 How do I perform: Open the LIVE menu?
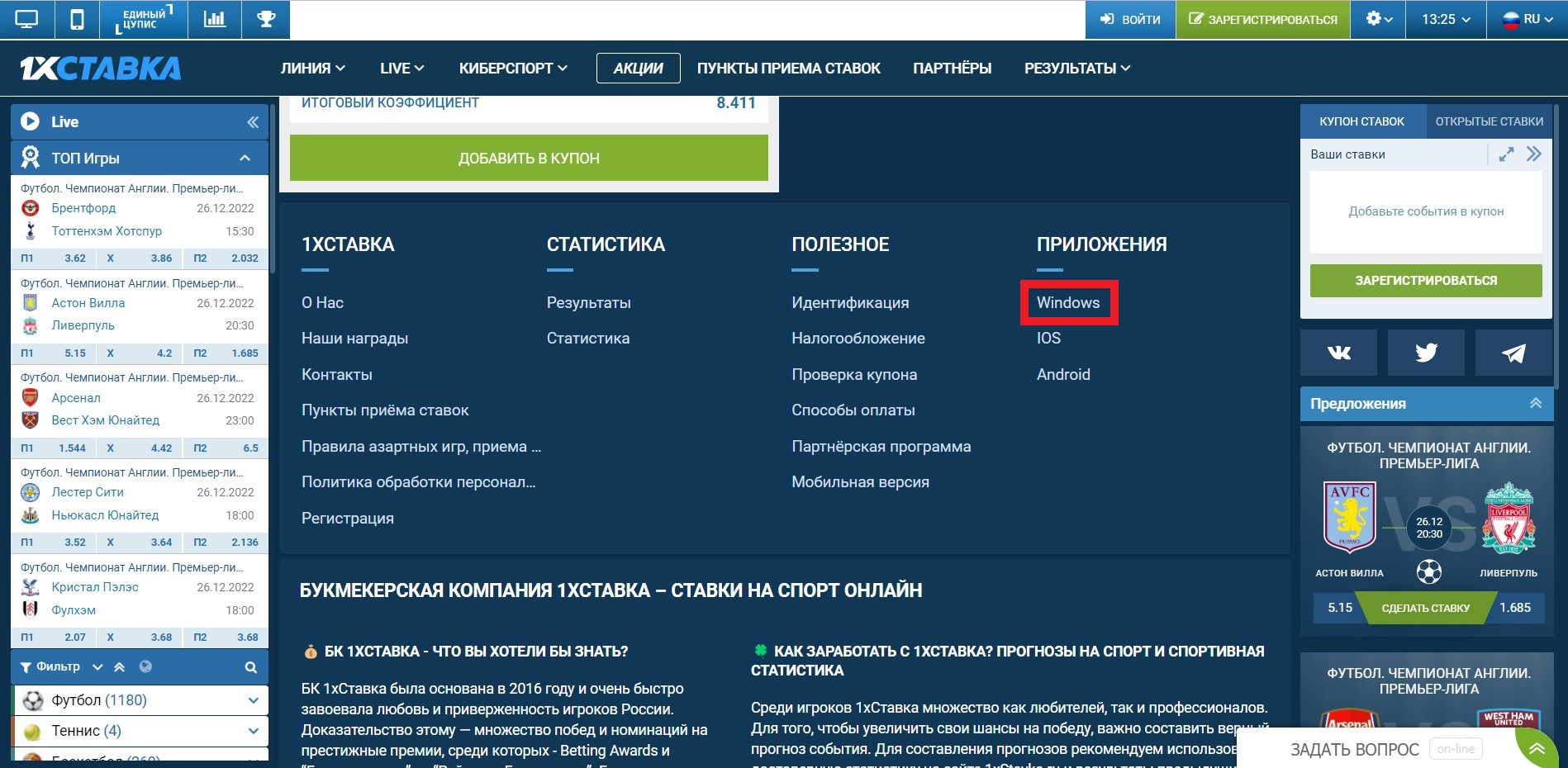[402, 69]
